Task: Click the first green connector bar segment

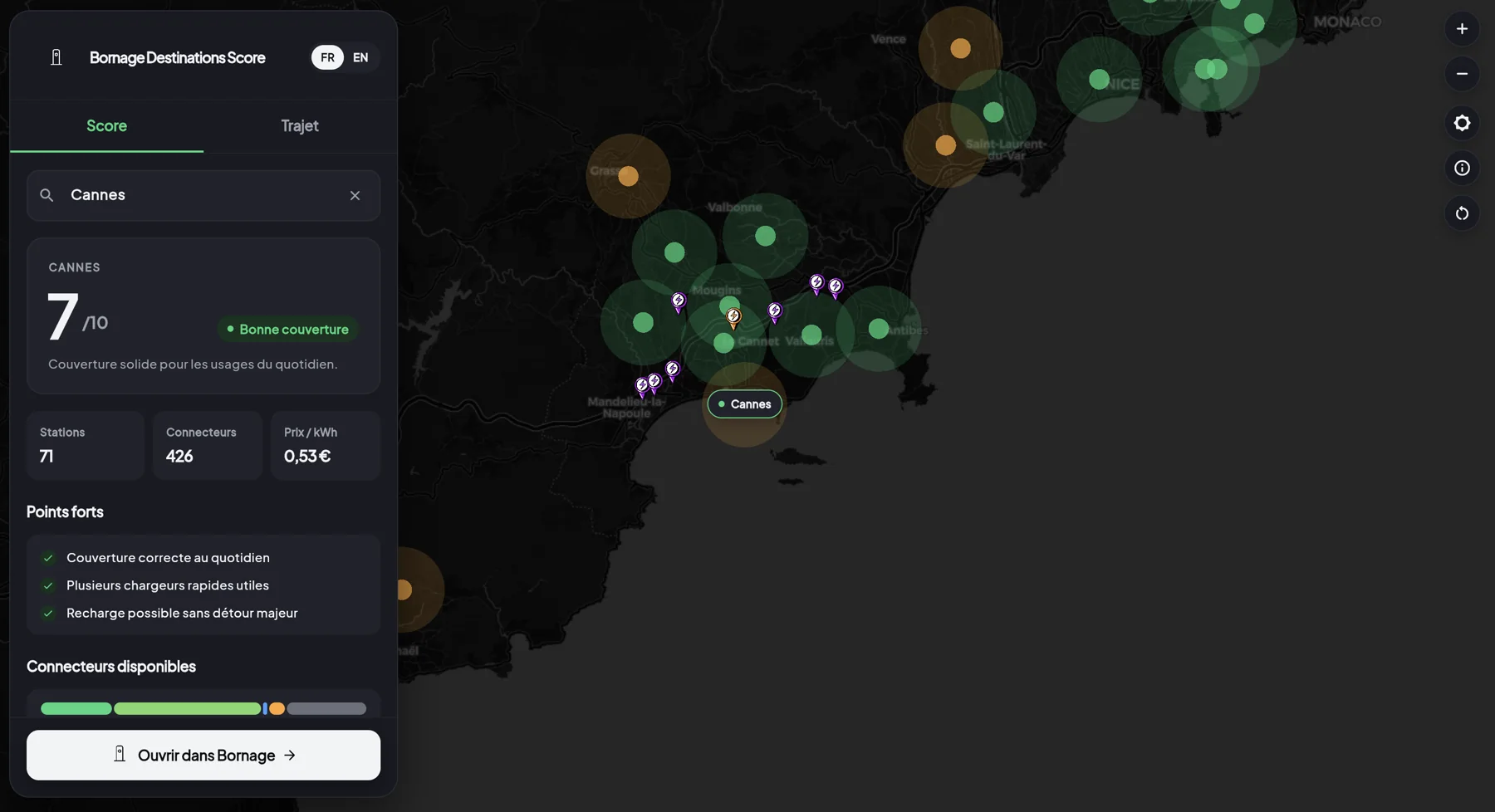Action: (76, 708)
